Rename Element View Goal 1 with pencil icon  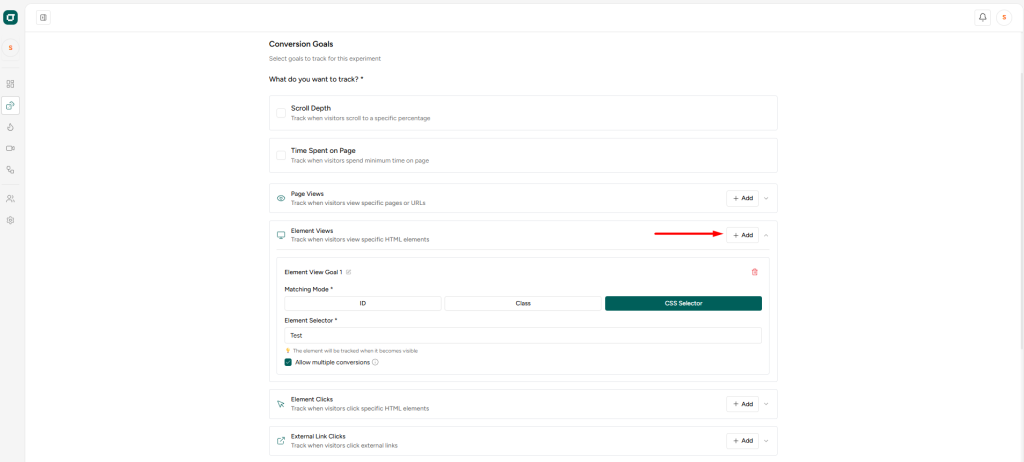pyautogui.click(x=348, y=272)
